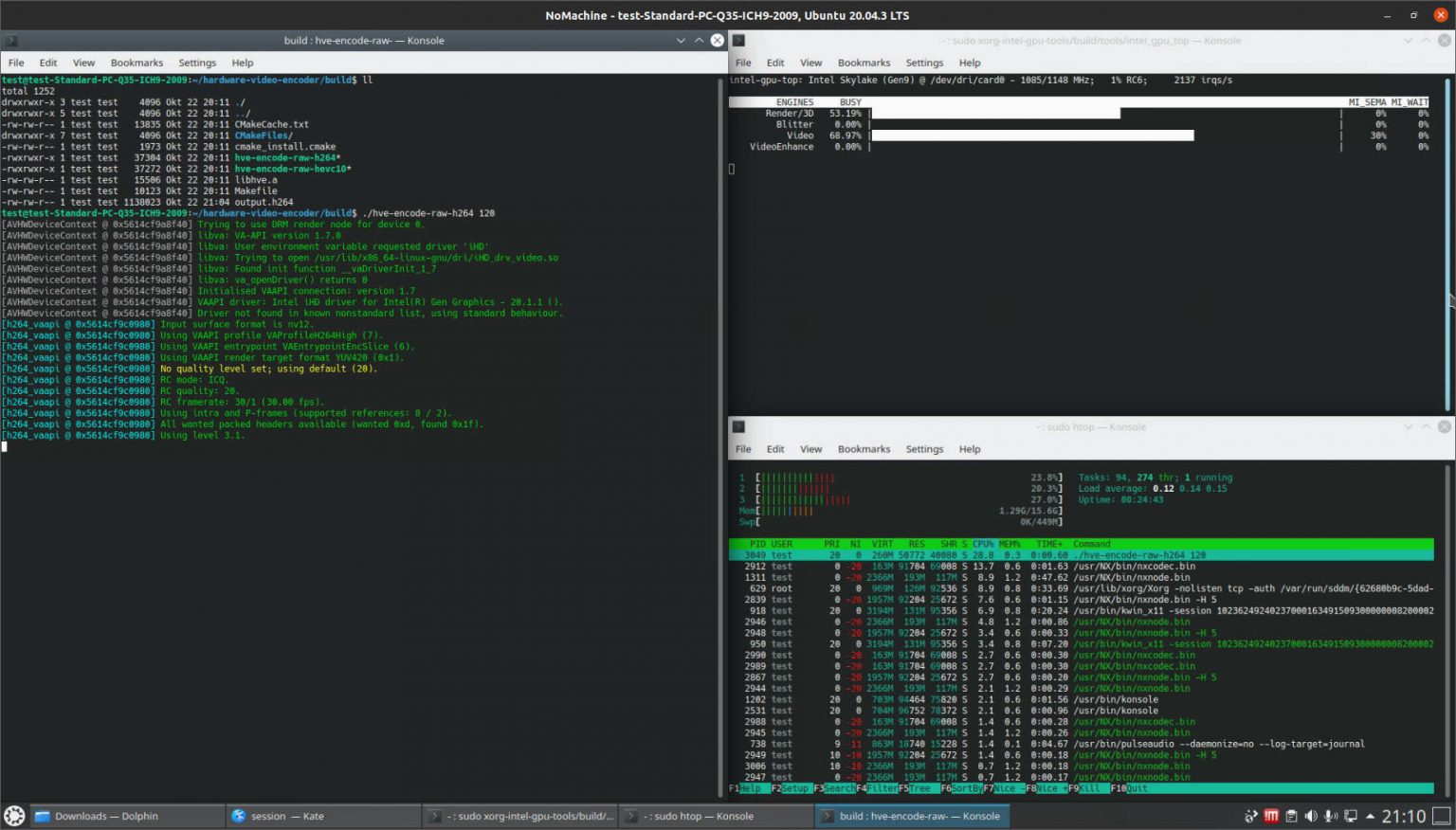Switch to sudo xorg-intel-gpu-tools taskbar entry
The width and height of the screenshot is (1456, 830).
[520, 816]
